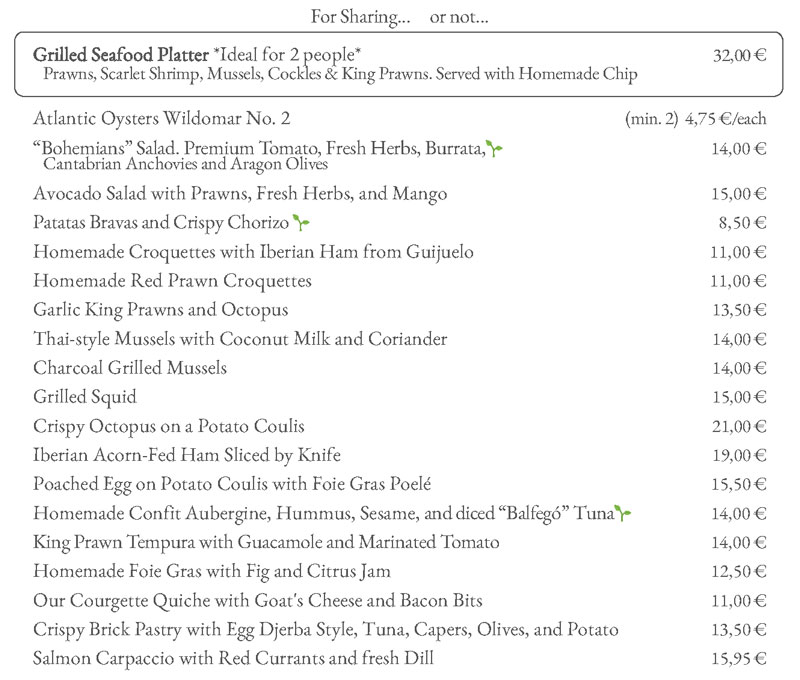Select Homemade Red Prawn Croquettes
This screenshot has width=800, height=680.
click(172, 281)
